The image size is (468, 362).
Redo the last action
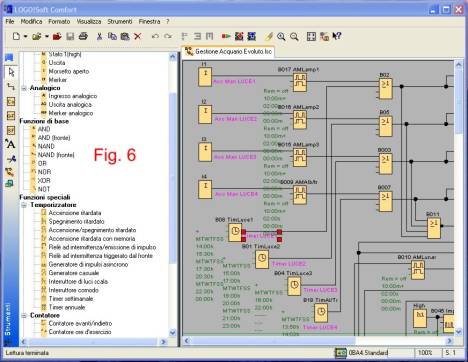coord(168,36)
